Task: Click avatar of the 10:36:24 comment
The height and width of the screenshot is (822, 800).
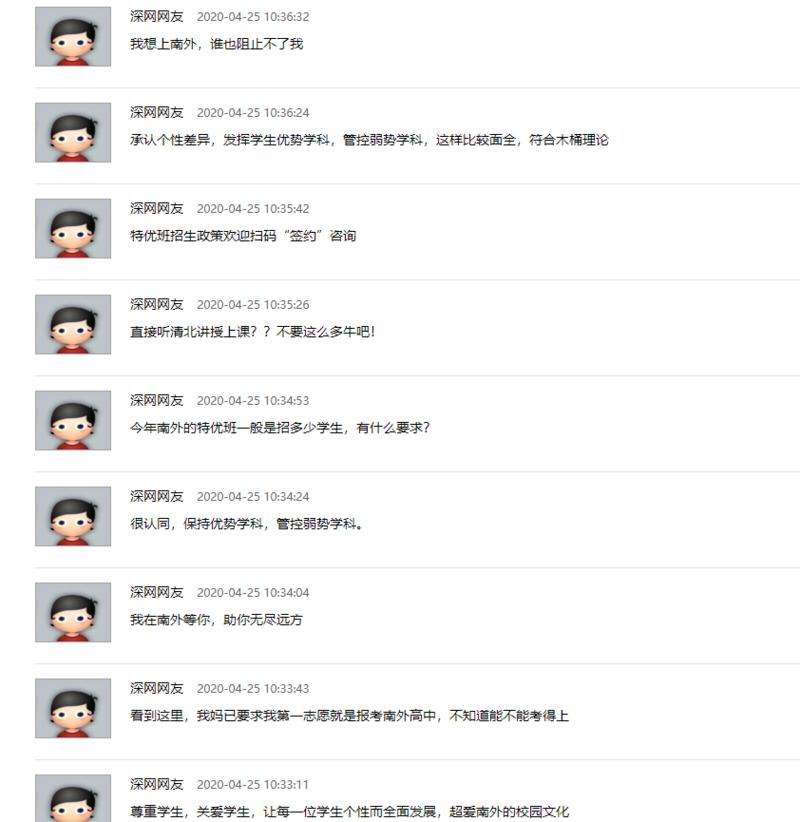Action: pyautogui.click(x=73, y=133)
